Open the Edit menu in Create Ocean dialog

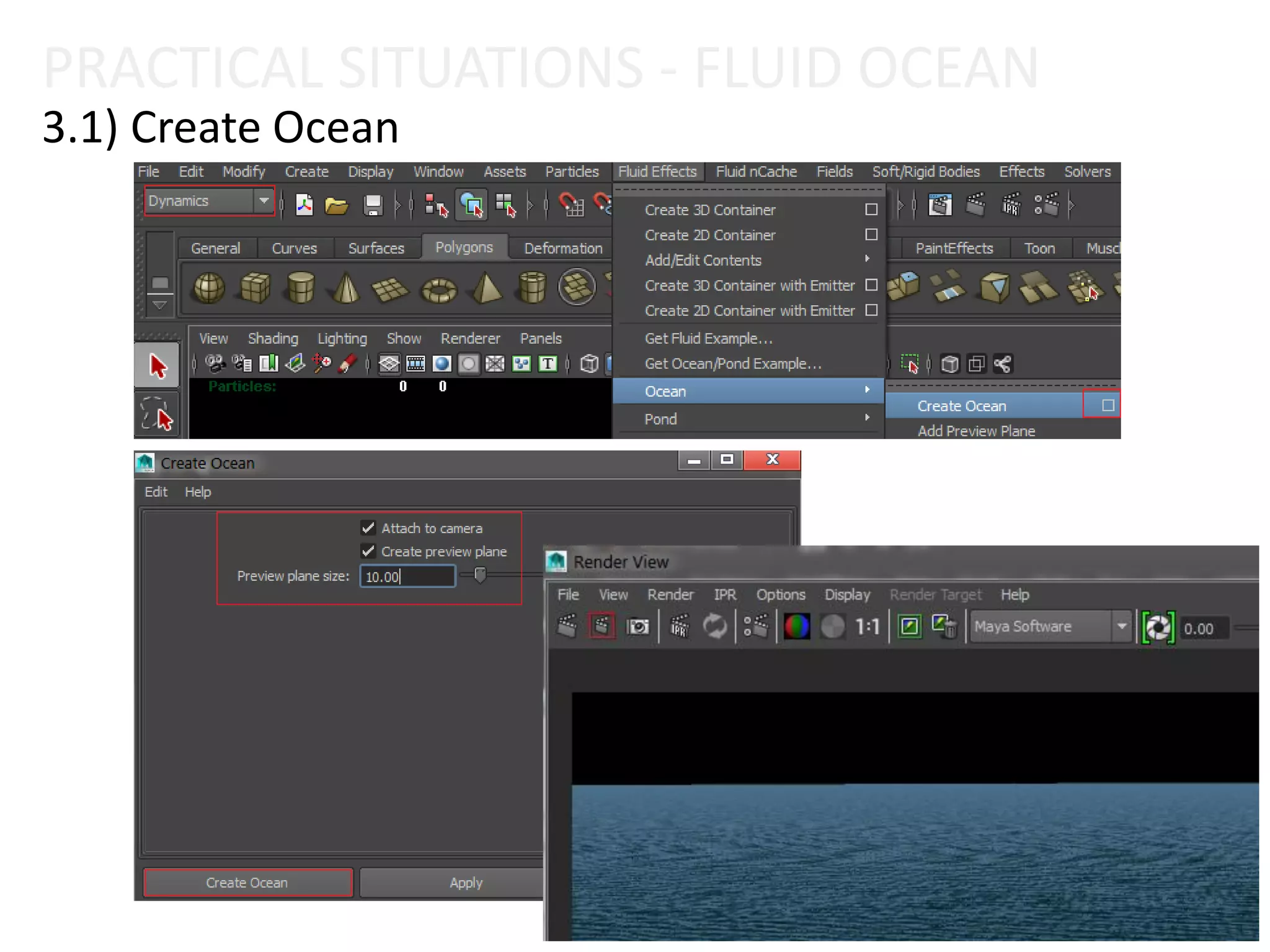point(156,491)
